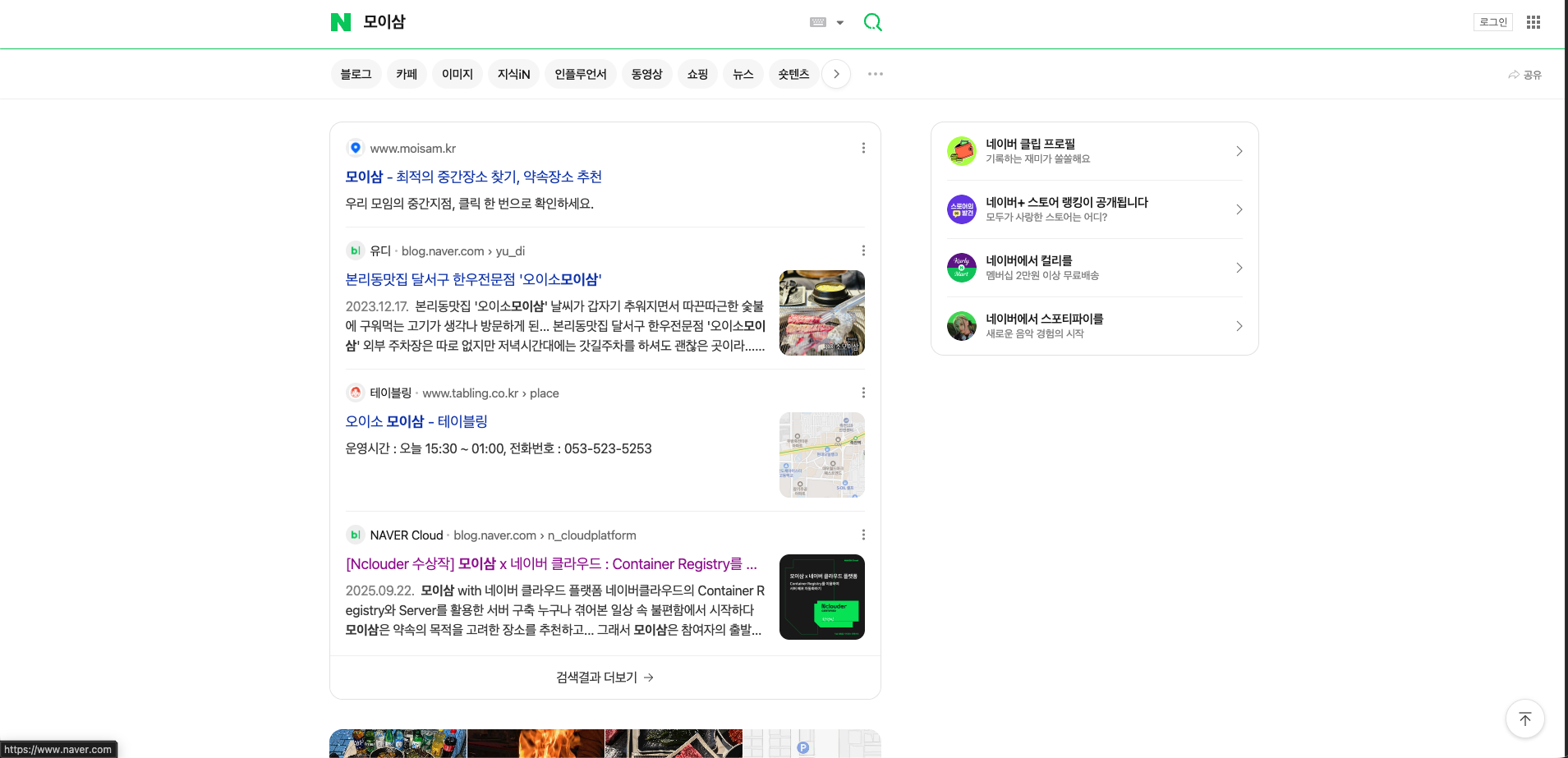This screenshot has width=1568, height=758.
Task: Open the Nclouder dark thumbnail image
Action: pyautogui.click(x=821, y=597)
